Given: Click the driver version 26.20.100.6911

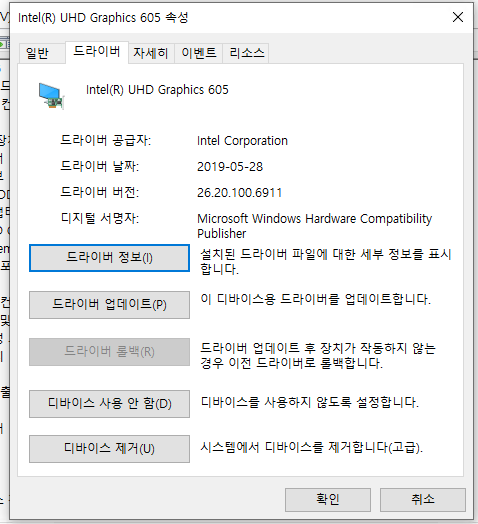Looking at the screenshot, I should [239, 192].
